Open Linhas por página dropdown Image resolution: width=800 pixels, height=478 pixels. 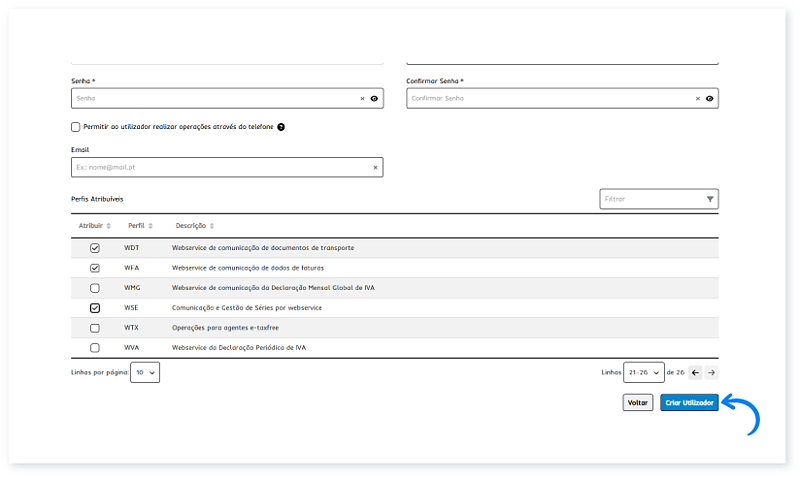(x=146, y=372)
